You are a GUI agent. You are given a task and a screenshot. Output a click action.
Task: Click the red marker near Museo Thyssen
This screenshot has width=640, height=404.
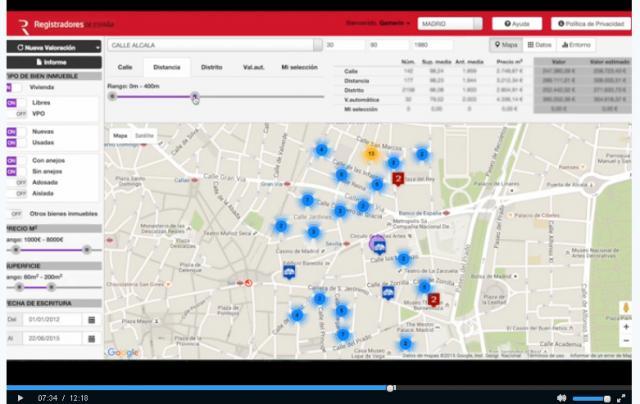(433, 300)
